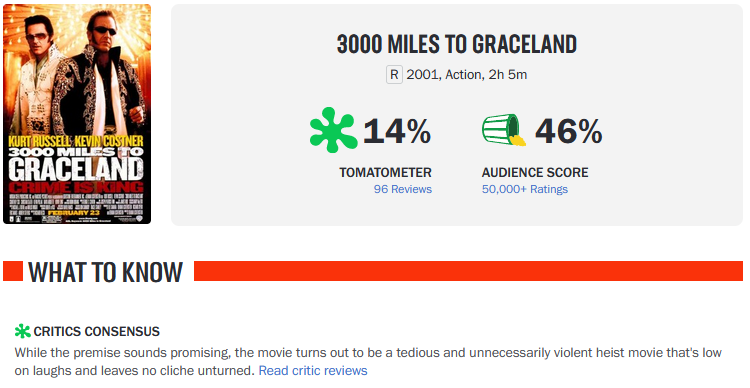Click the spilled popcorn audience icon
This screenshot has width=750, height=388.
click(504, 130)
